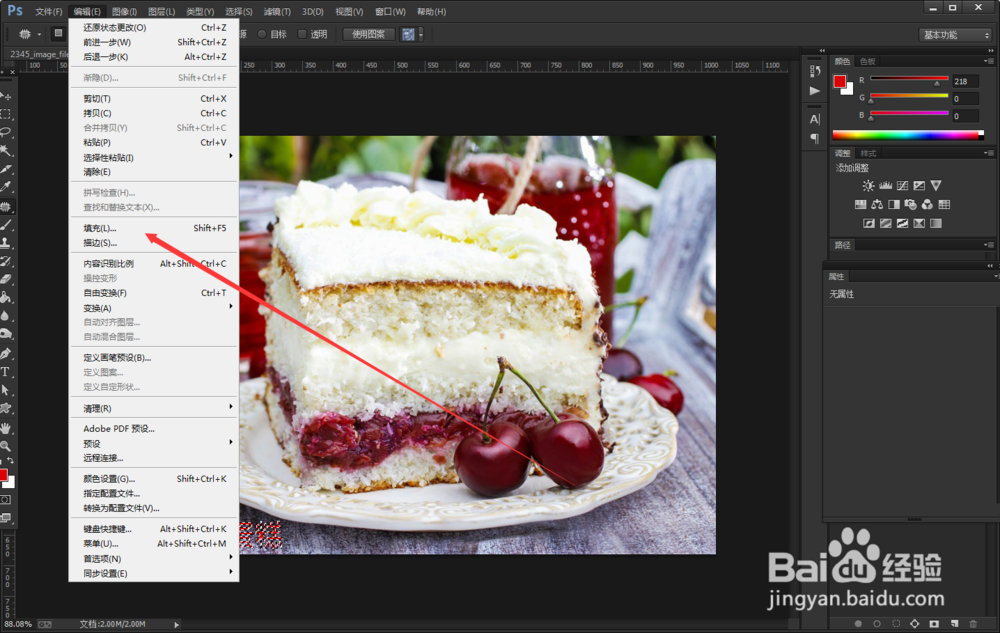The width and height of the screenshot is (1000, 633).
Task: Open the Adjustments panel flyout menu
Action: coord(989,153)
